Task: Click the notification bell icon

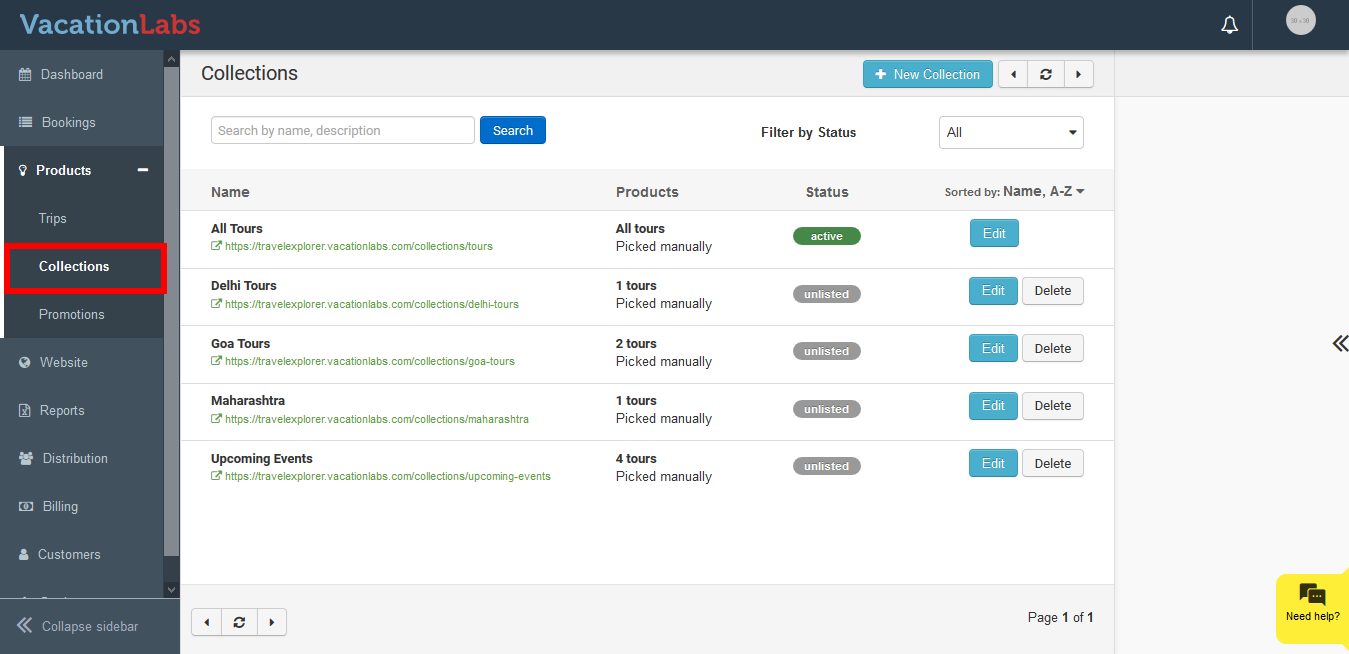Action: (1230, 25)
